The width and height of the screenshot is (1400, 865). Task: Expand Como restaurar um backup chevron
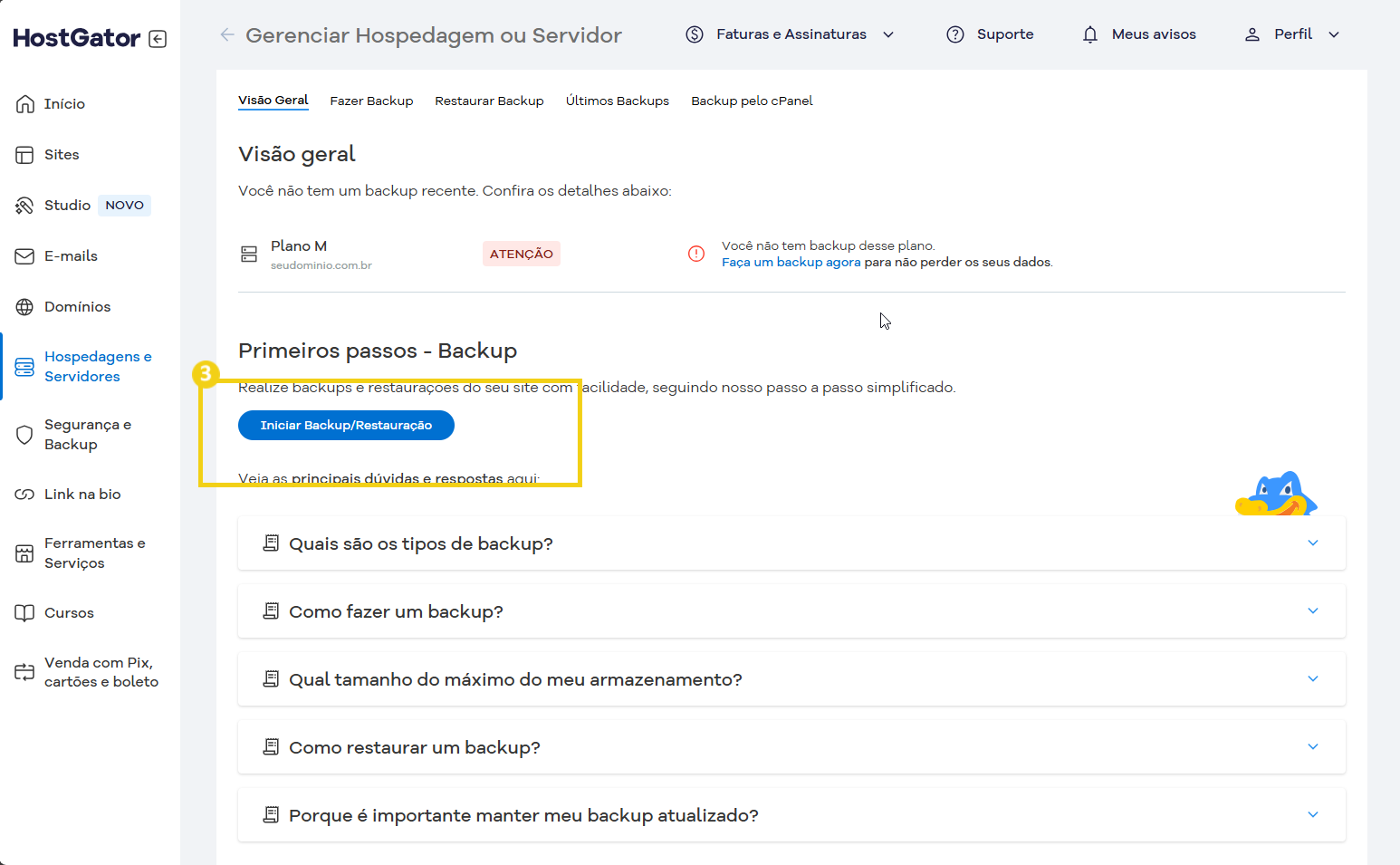point(1313,746)
